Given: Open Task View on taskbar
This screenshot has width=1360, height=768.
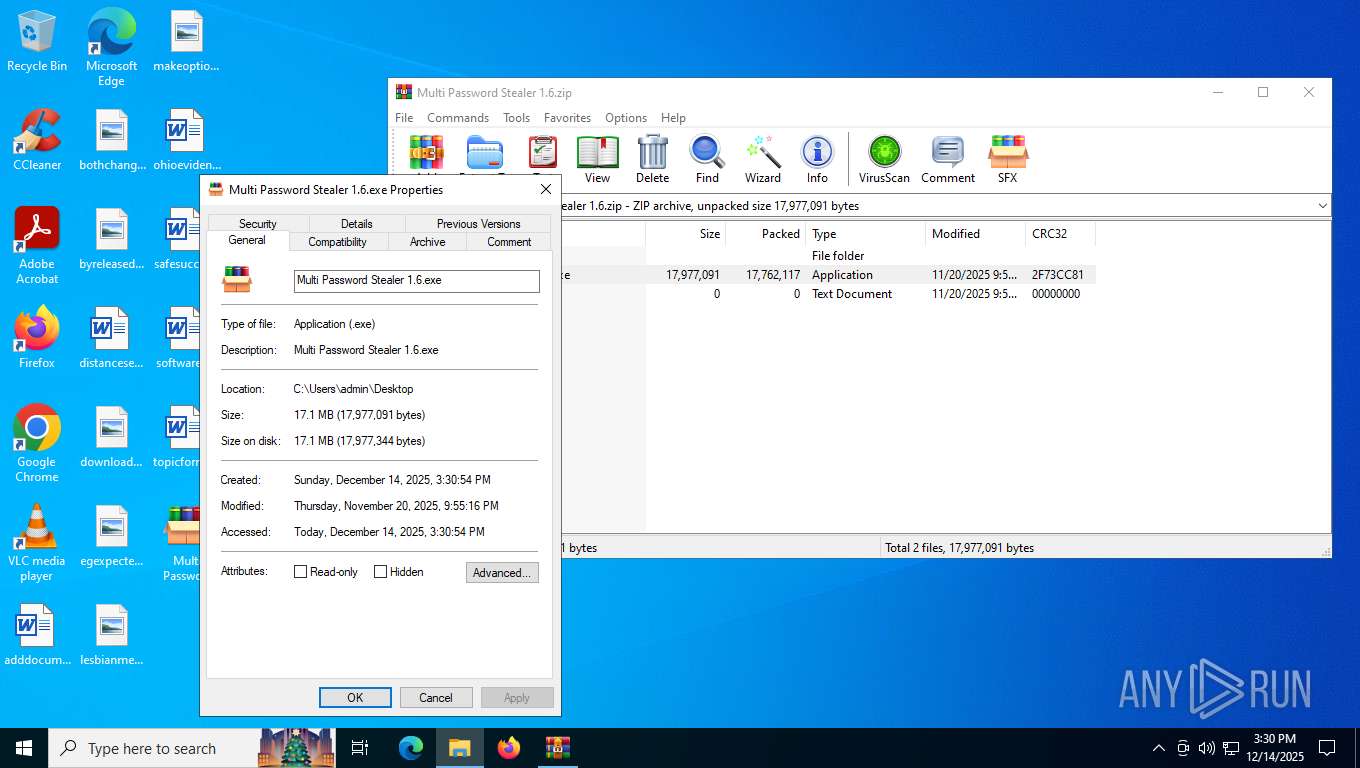Looking at the screenshot, I should (360, 747).
